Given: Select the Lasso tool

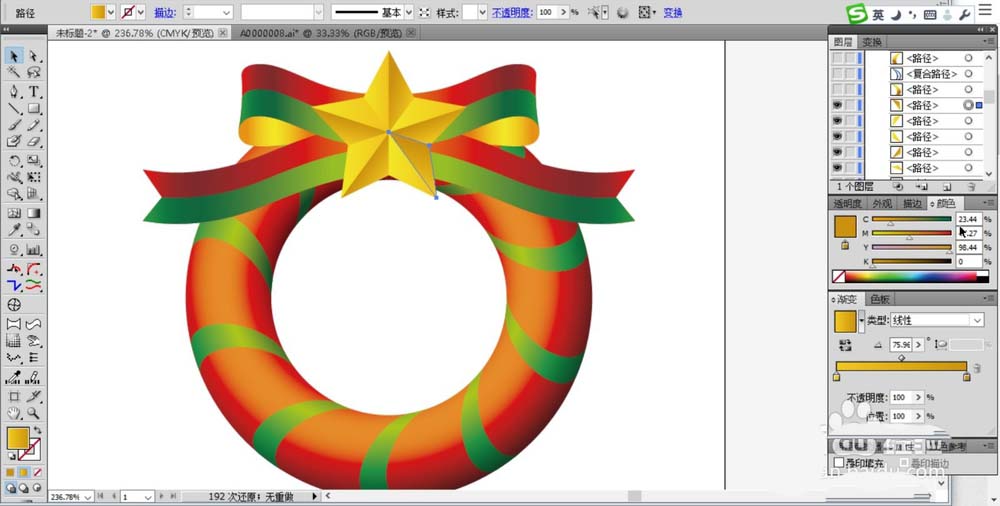Looking at the screenshot, I should (34, 73).
